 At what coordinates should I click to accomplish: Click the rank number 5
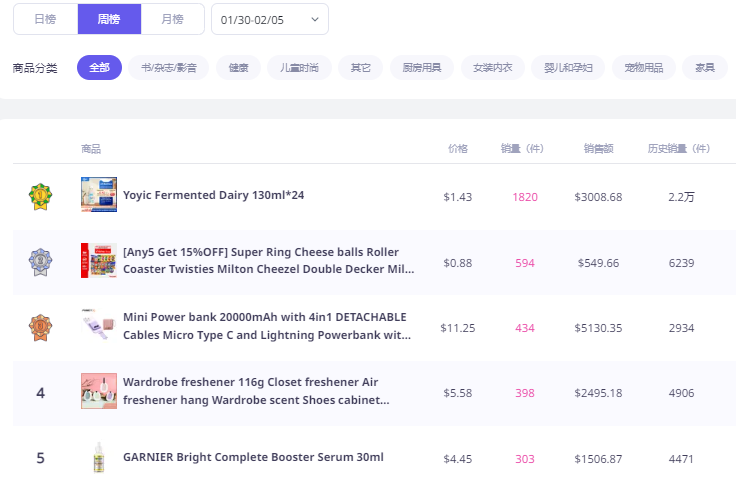pyautogui.click(x=40, y=458)
